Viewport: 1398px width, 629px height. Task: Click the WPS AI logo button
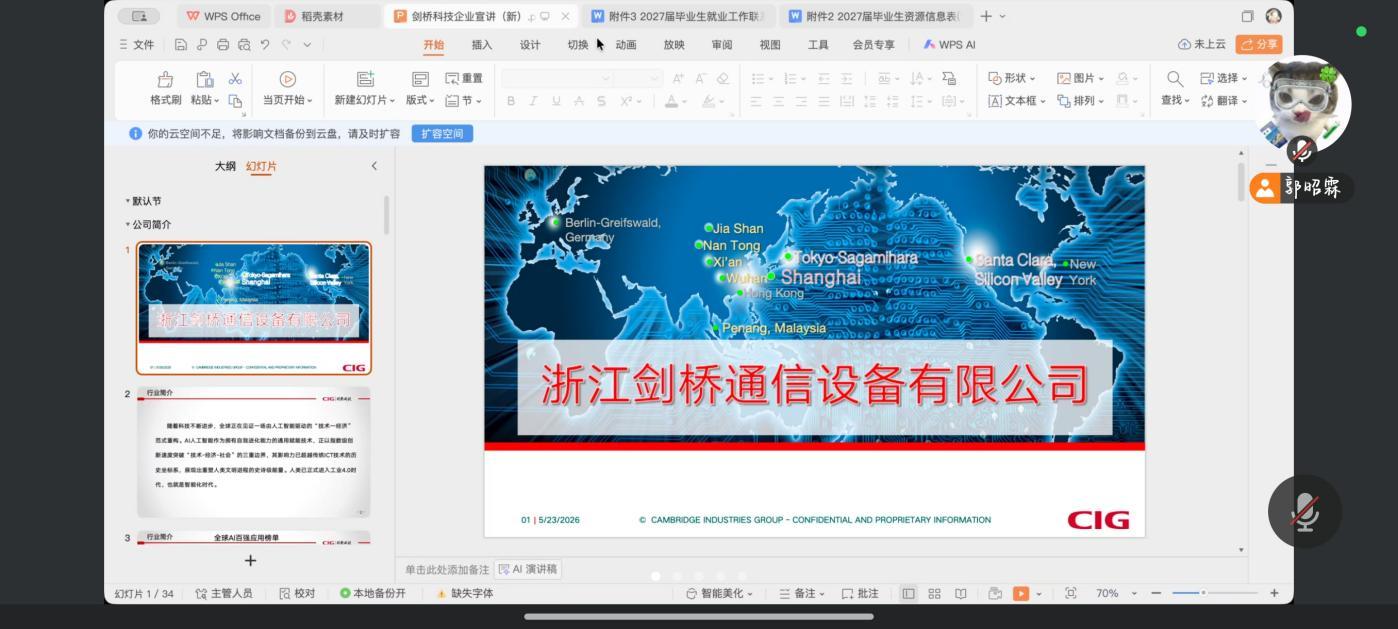949,45
